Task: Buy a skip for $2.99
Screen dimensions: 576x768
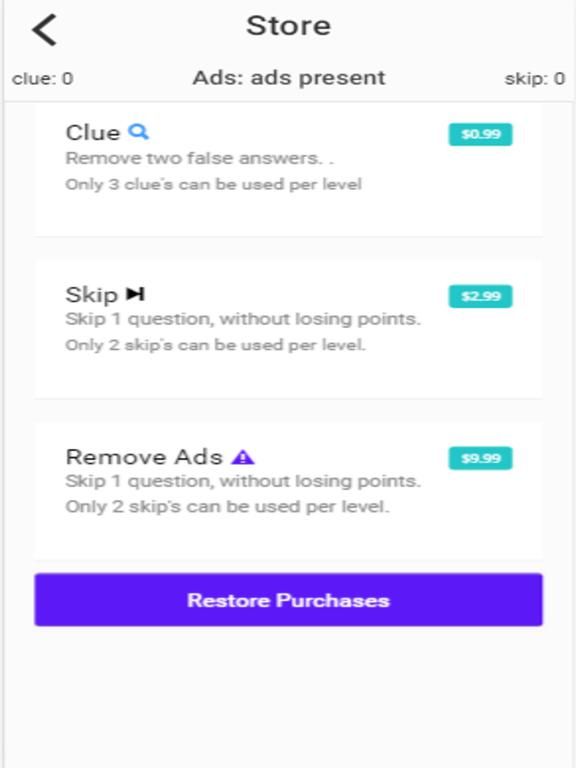Action: coord(480,296)
